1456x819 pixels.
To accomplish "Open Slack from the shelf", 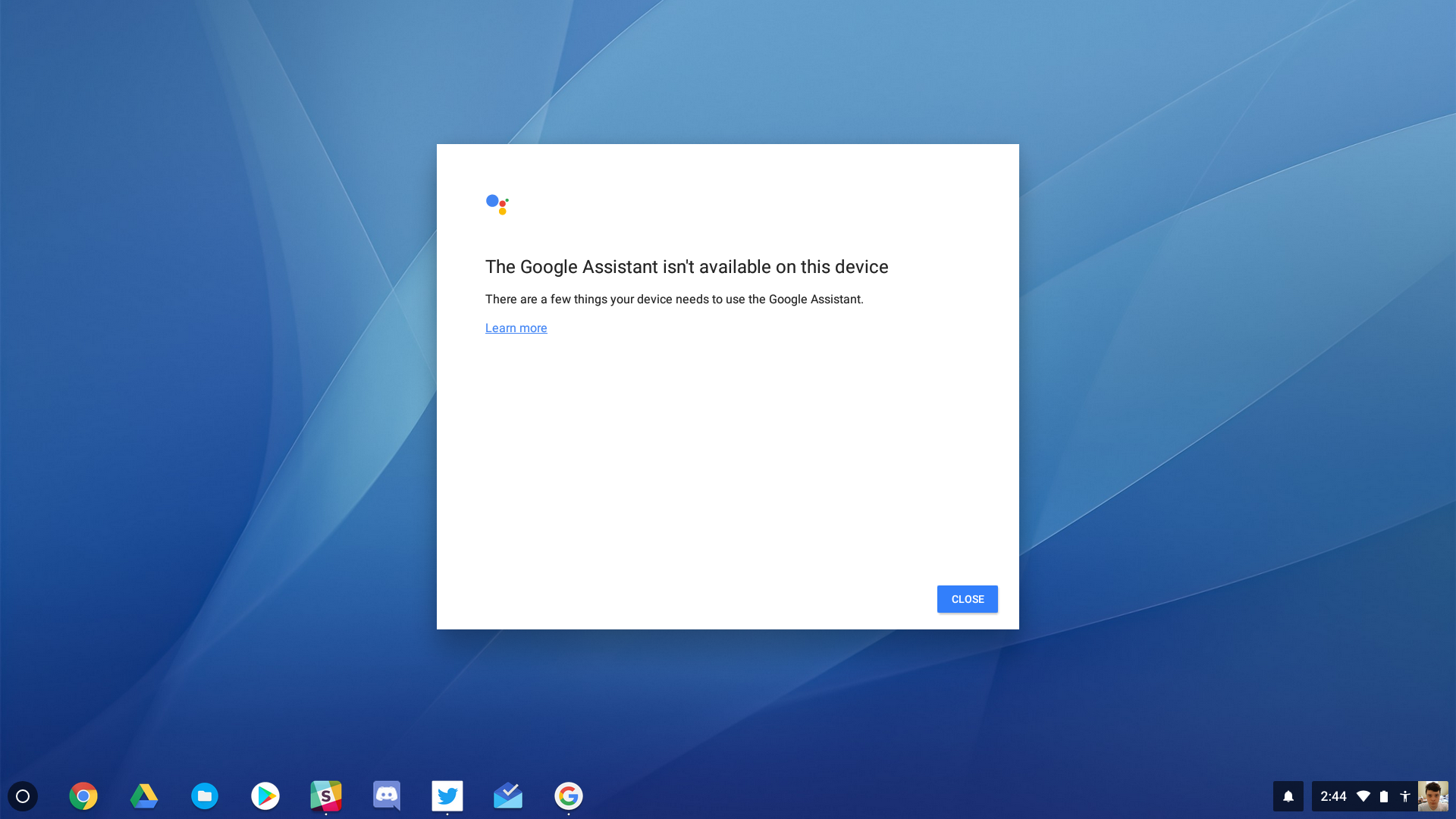I will pyautogui.click(x=326, y=796).
